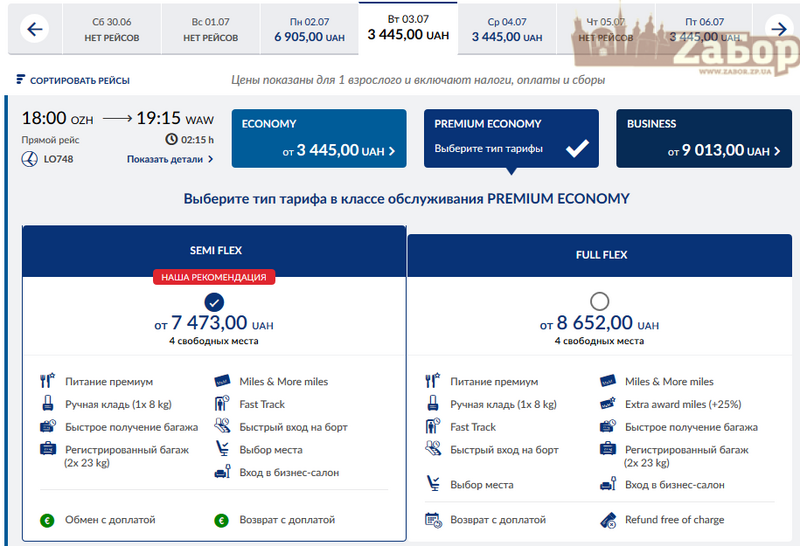
Task: Click the business lounge icon in Semi Flex
Action: pos(222,472)
